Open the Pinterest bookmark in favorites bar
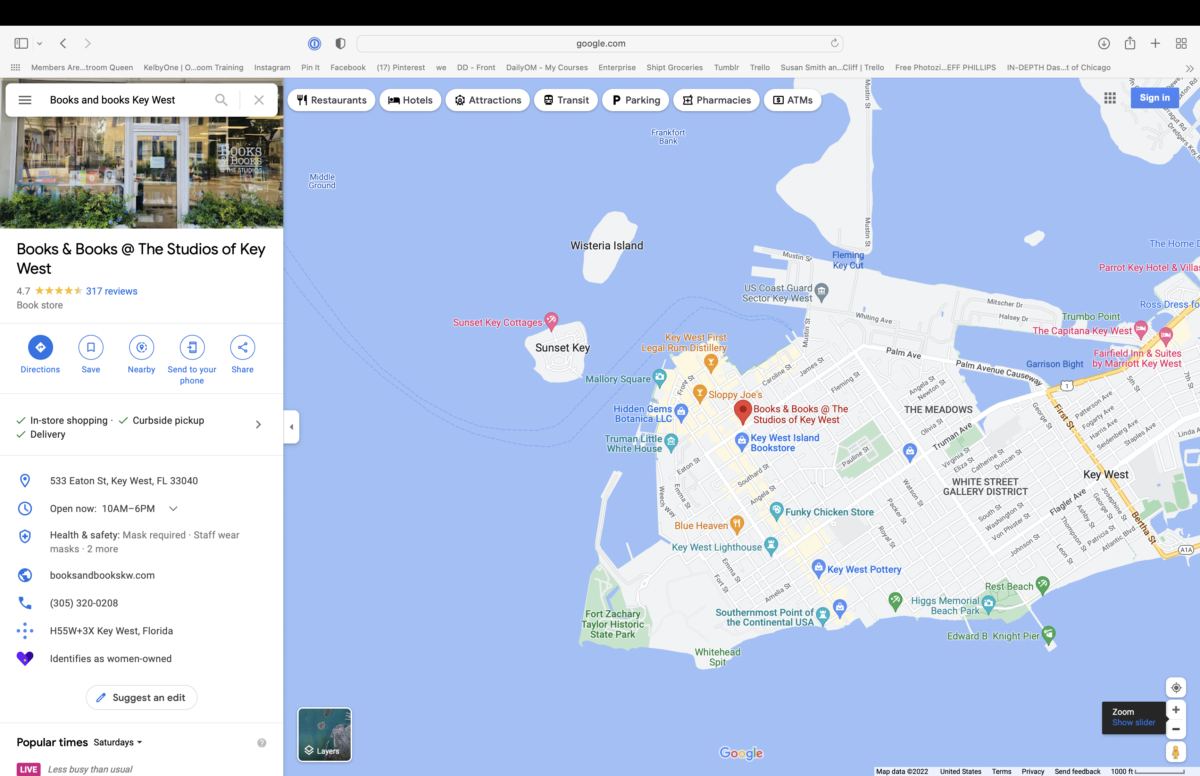 [x=401, y=68]
